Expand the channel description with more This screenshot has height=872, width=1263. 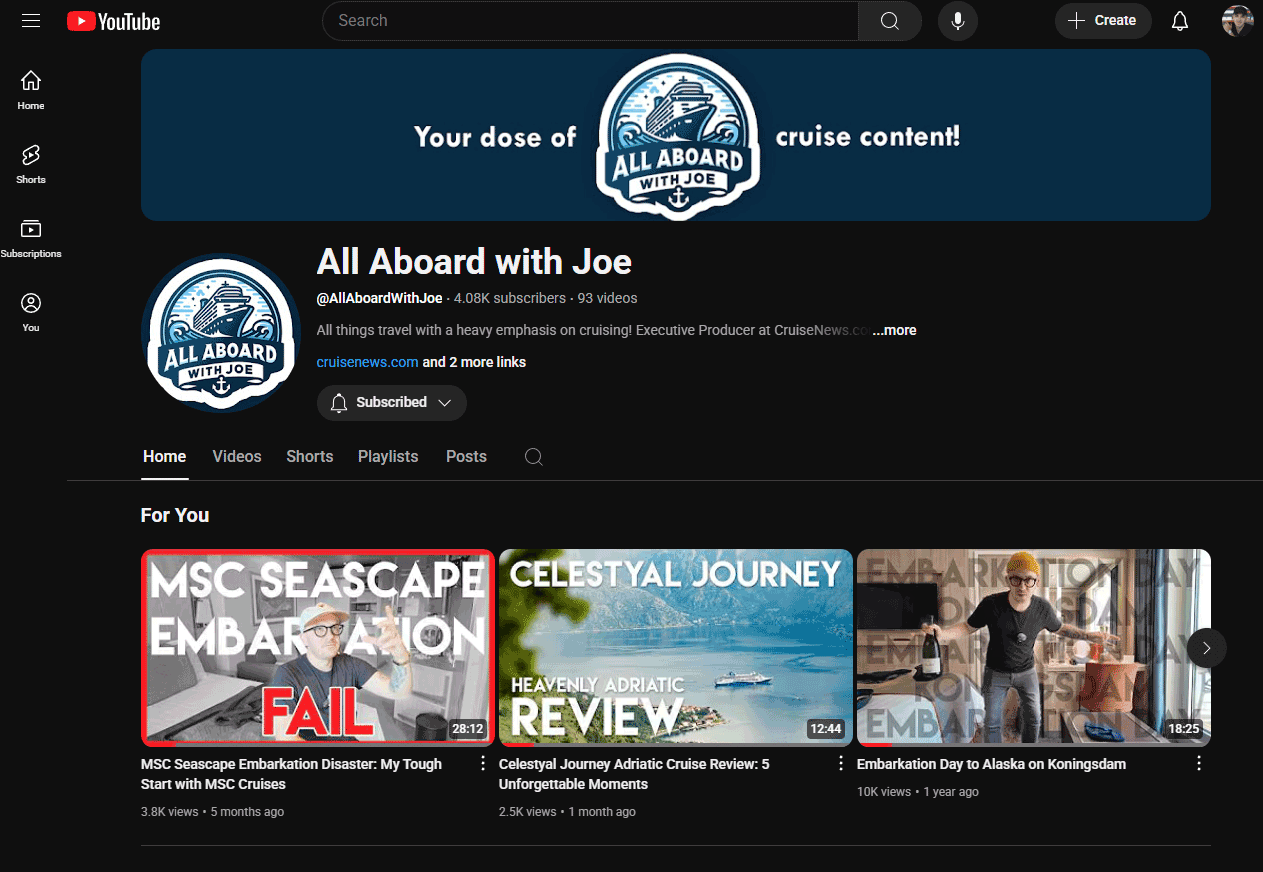[893, 330]
